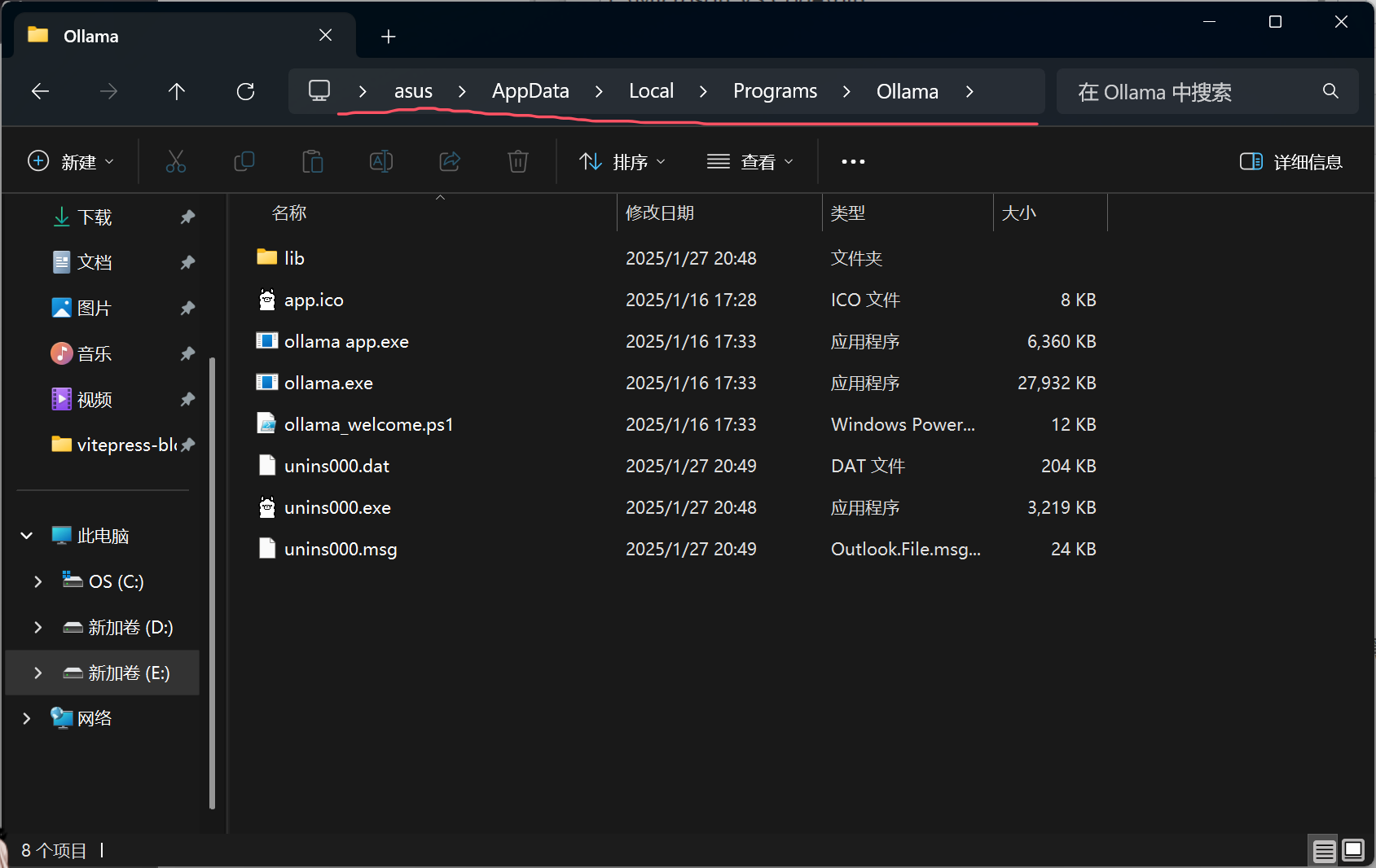Sort by 类型 column header
This screenshot has width=1376, height=868.
click(x=848, y=213)
